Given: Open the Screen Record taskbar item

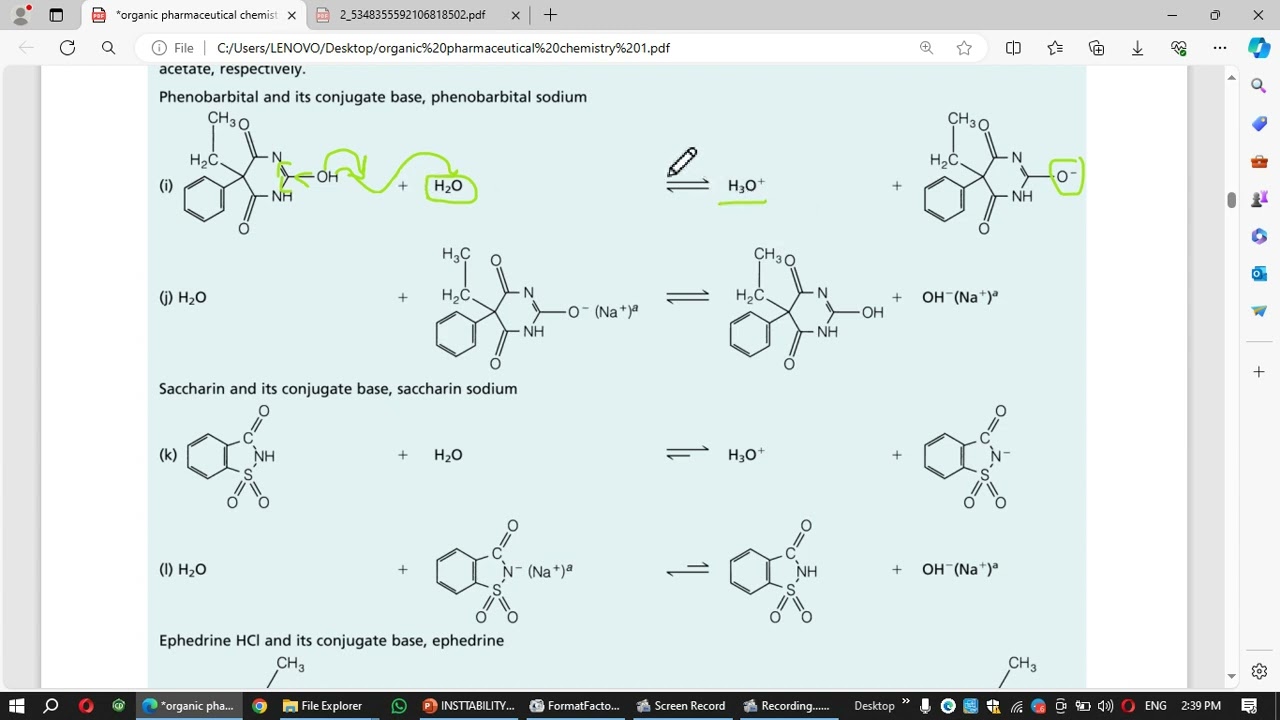Looking at the screenshot, I should point(681,705).
